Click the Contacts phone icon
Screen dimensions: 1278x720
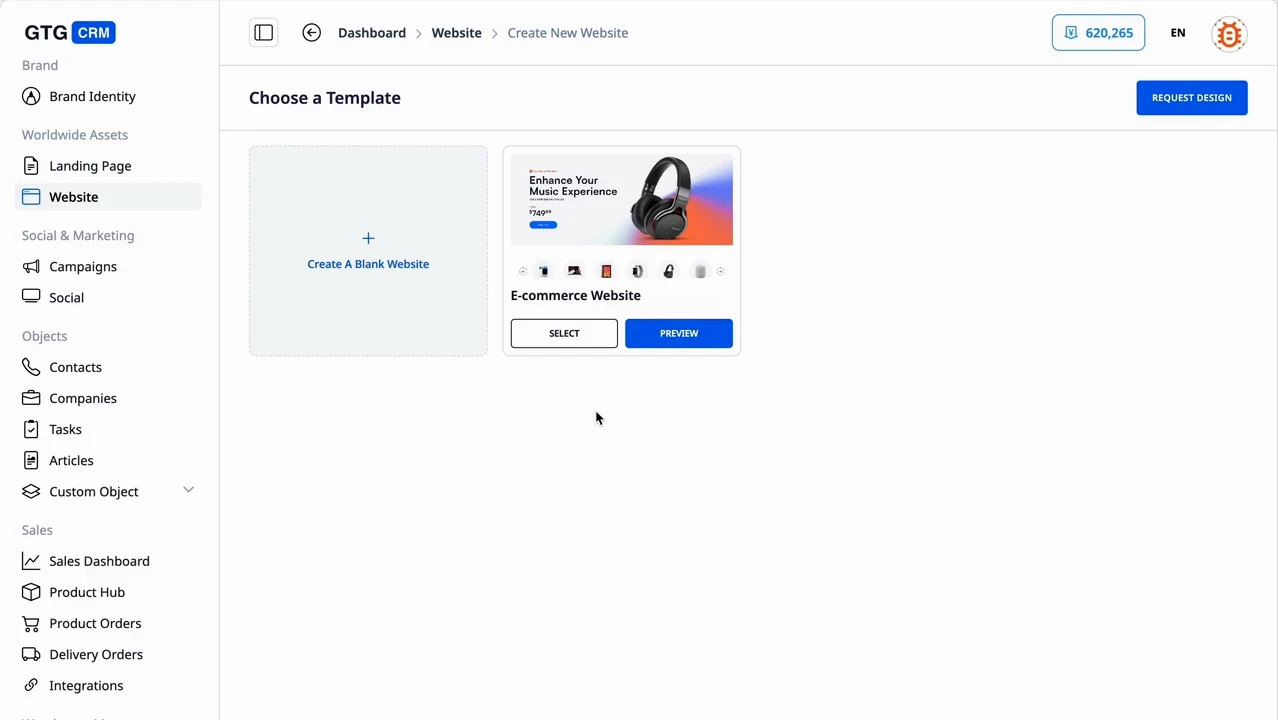tap(31, 367)
